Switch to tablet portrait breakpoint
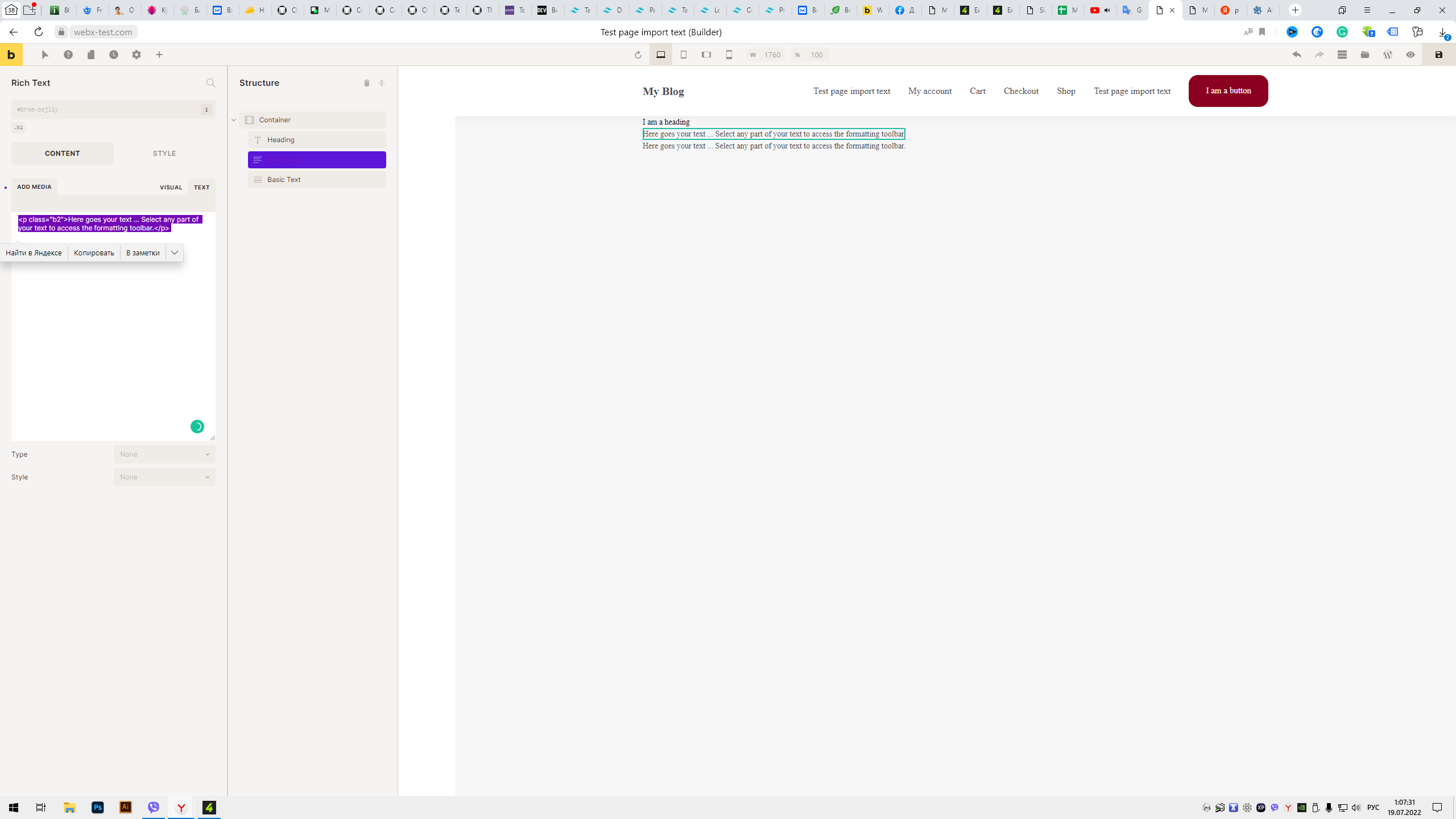 (x=684, y=55)
